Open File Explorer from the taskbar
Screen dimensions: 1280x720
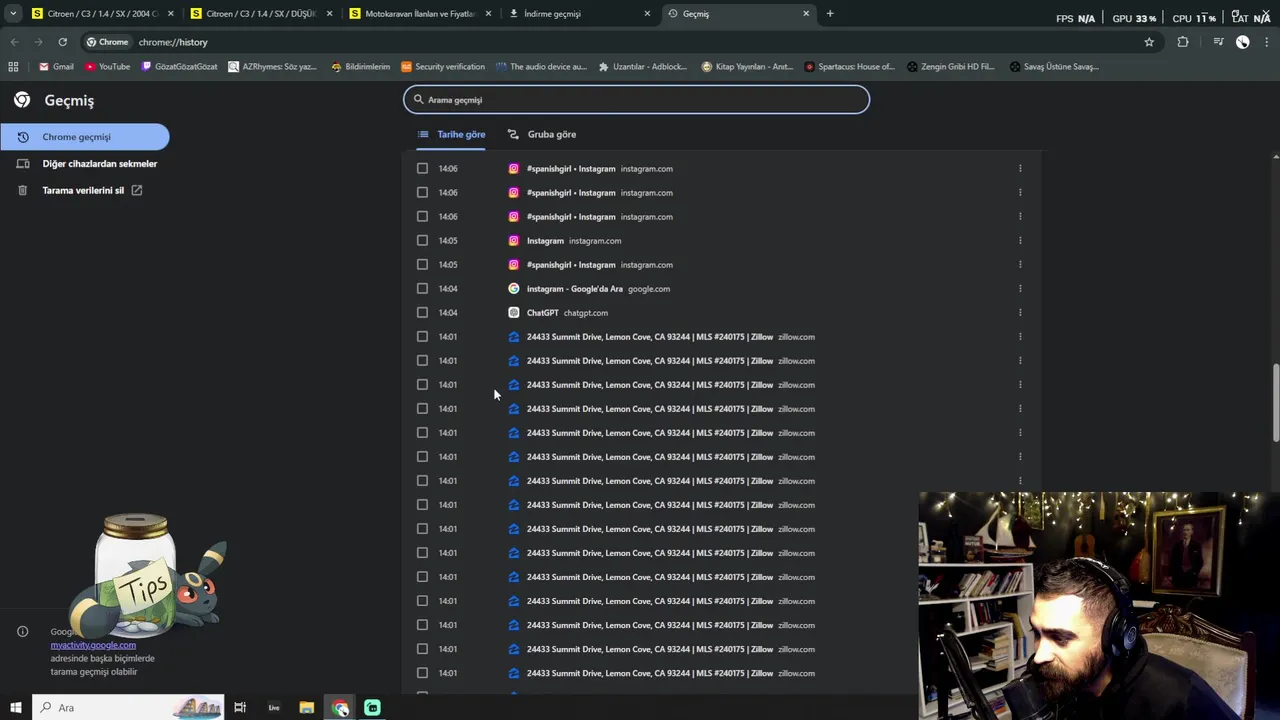click(306, 707)
